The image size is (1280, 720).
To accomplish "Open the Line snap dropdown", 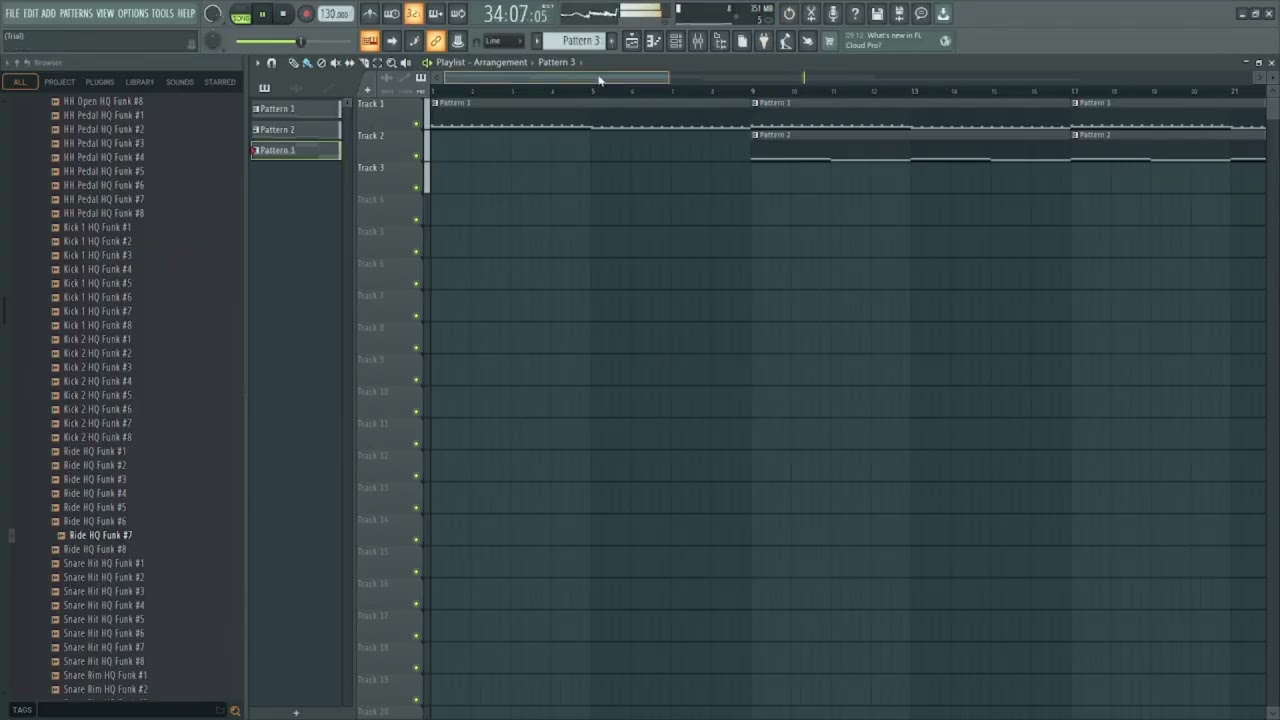I will click(x=503, y=41).
